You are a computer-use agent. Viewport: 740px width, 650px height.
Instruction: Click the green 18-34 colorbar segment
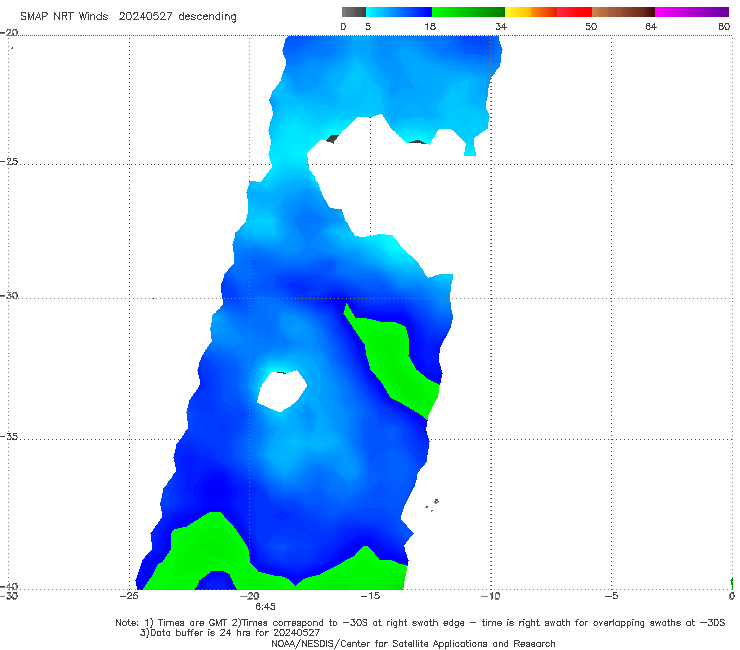coord(468,12)
